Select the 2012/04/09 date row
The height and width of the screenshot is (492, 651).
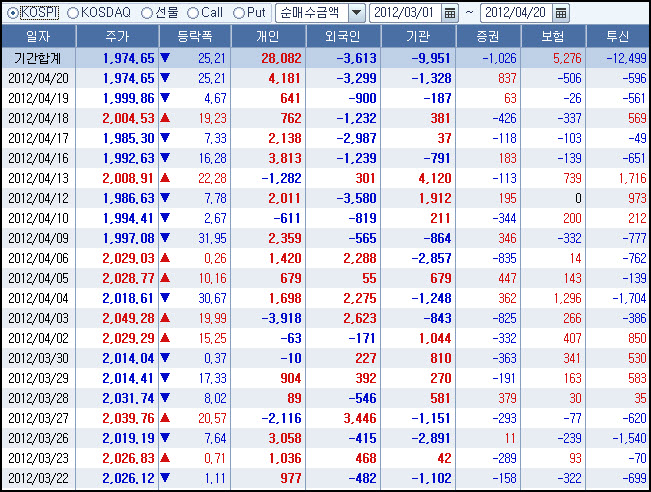[325, 238]
